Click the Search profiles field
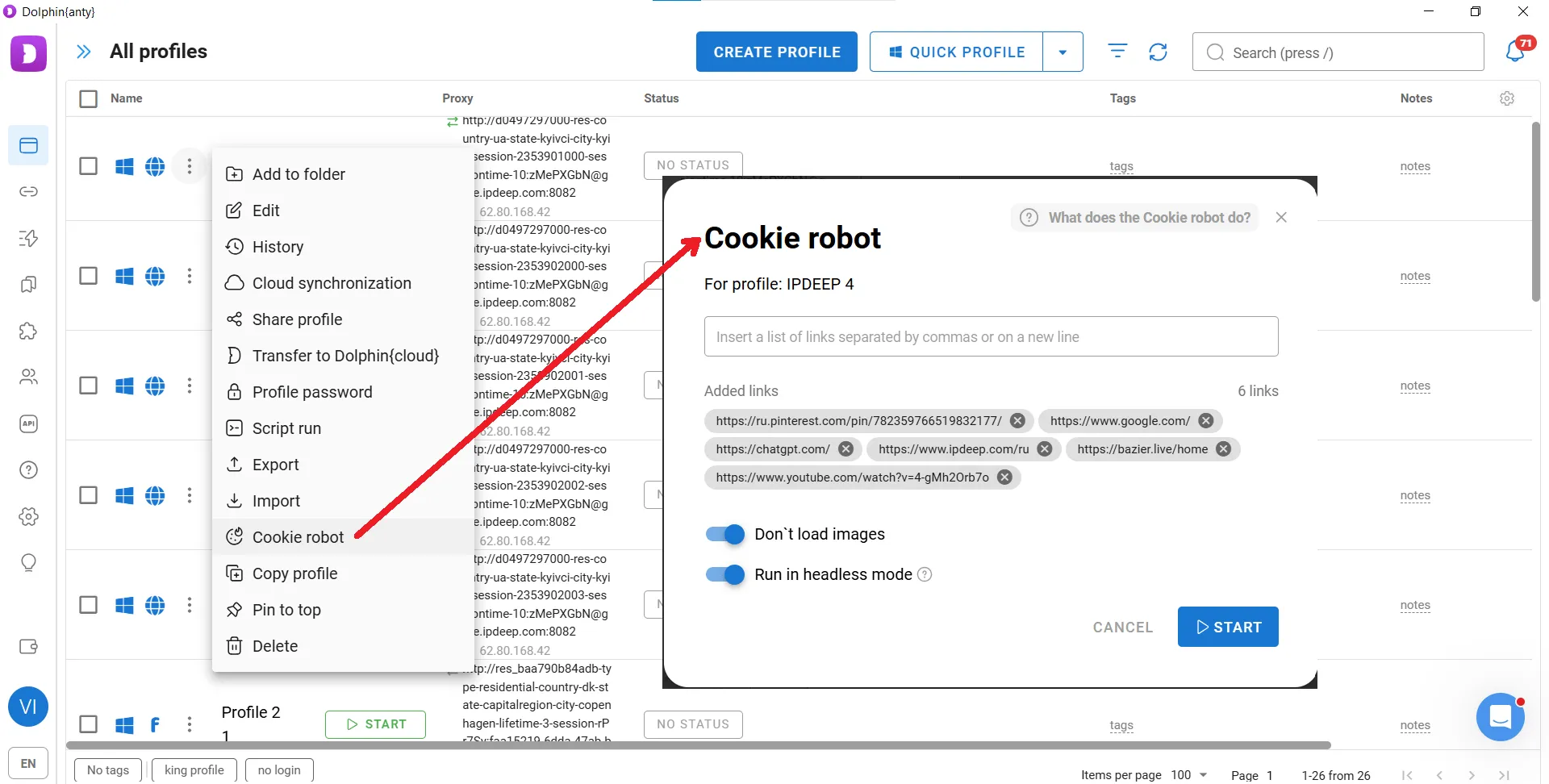 click(1338, 52)
